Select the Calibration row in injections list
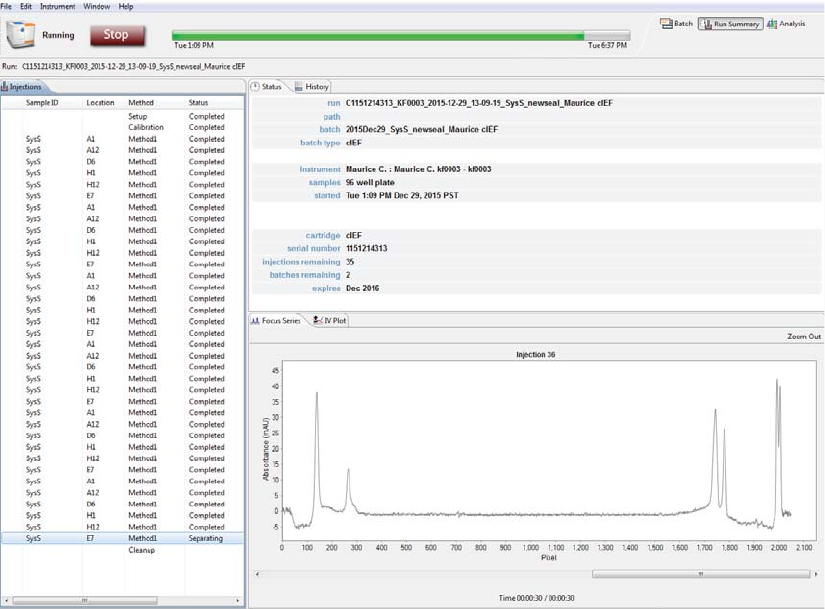 [145, 127]
